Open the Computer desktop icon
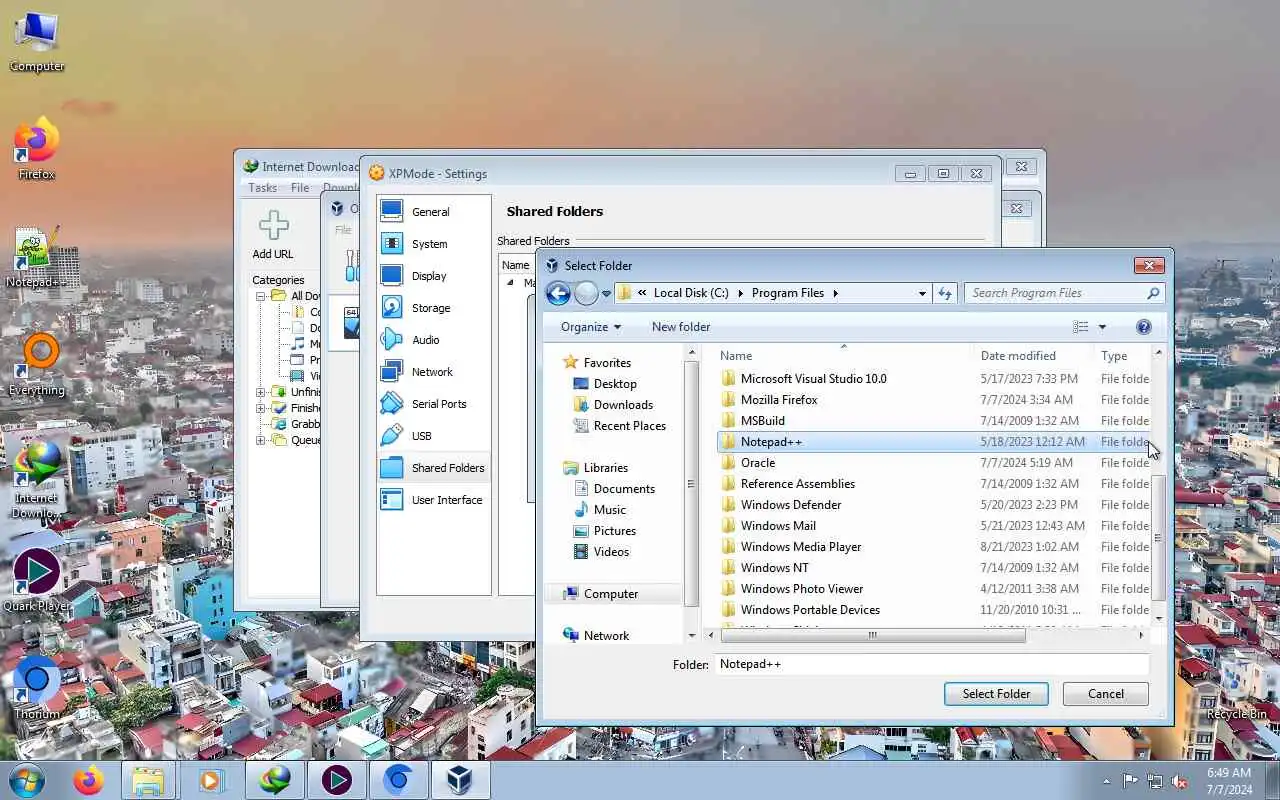Image resolution: width=1280 pixels, height=800 pixels. 37,43
